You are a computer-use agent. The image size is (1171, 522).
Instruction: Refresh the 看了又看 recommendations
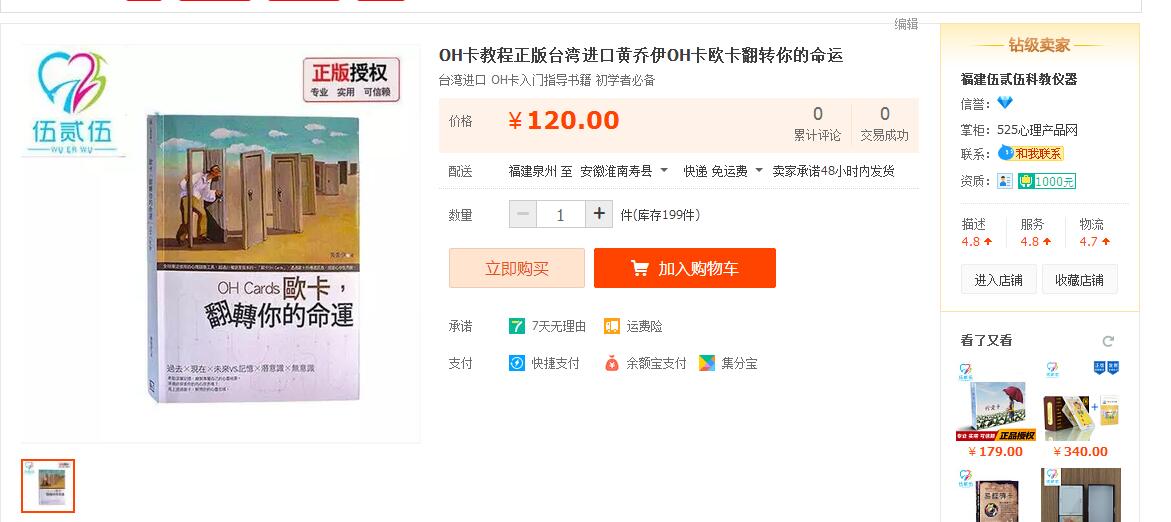(1108, 341)
